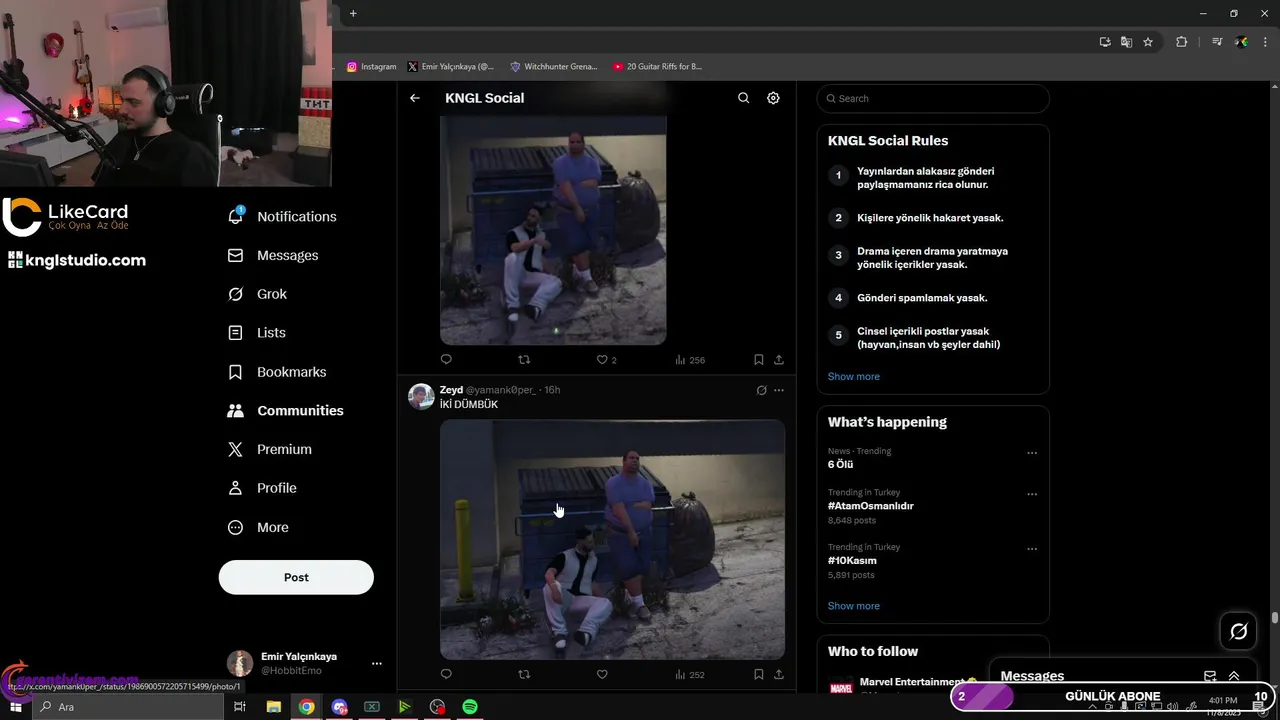Focus the Search field in right column
Viewport: 1280px width, 720px height.
tap(933, 98)
